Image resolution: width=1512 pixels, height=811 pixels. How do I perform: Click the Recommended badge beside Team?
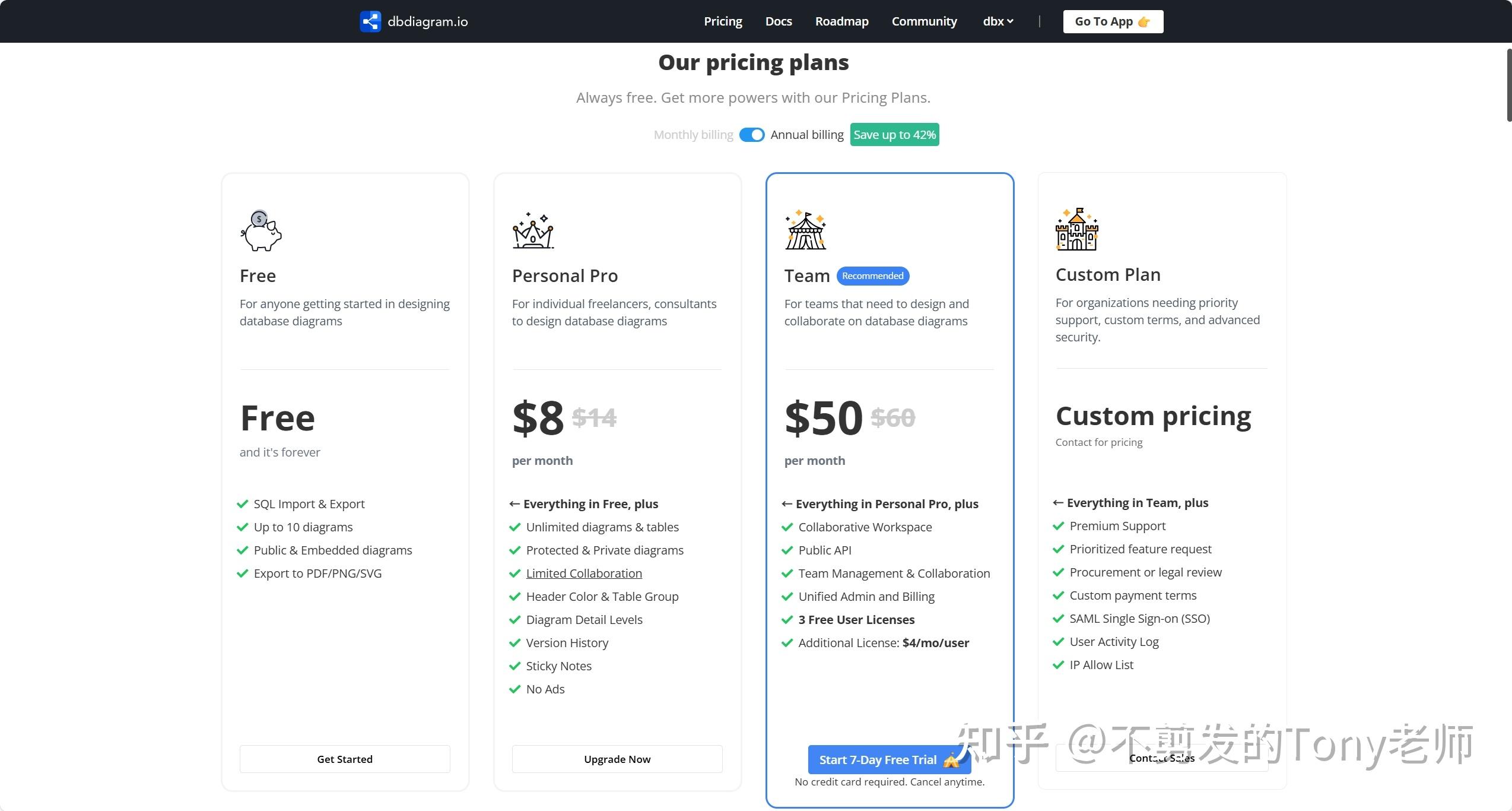[872, 276]
